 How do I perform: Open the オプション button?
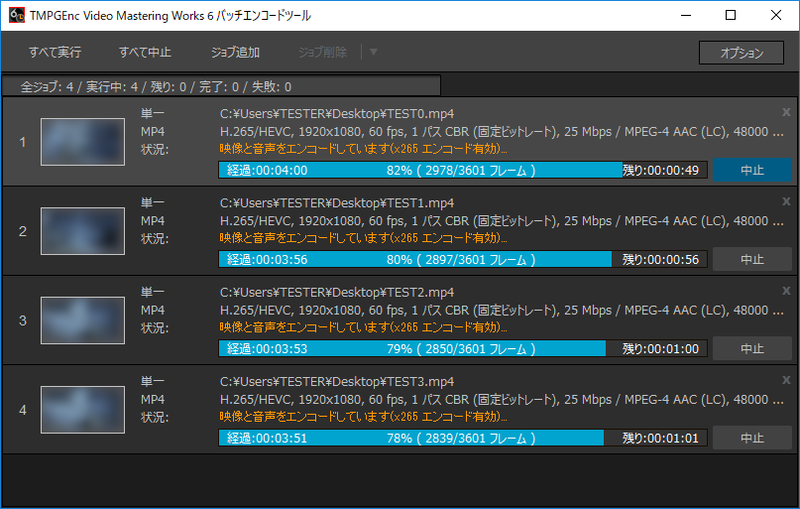741,53
